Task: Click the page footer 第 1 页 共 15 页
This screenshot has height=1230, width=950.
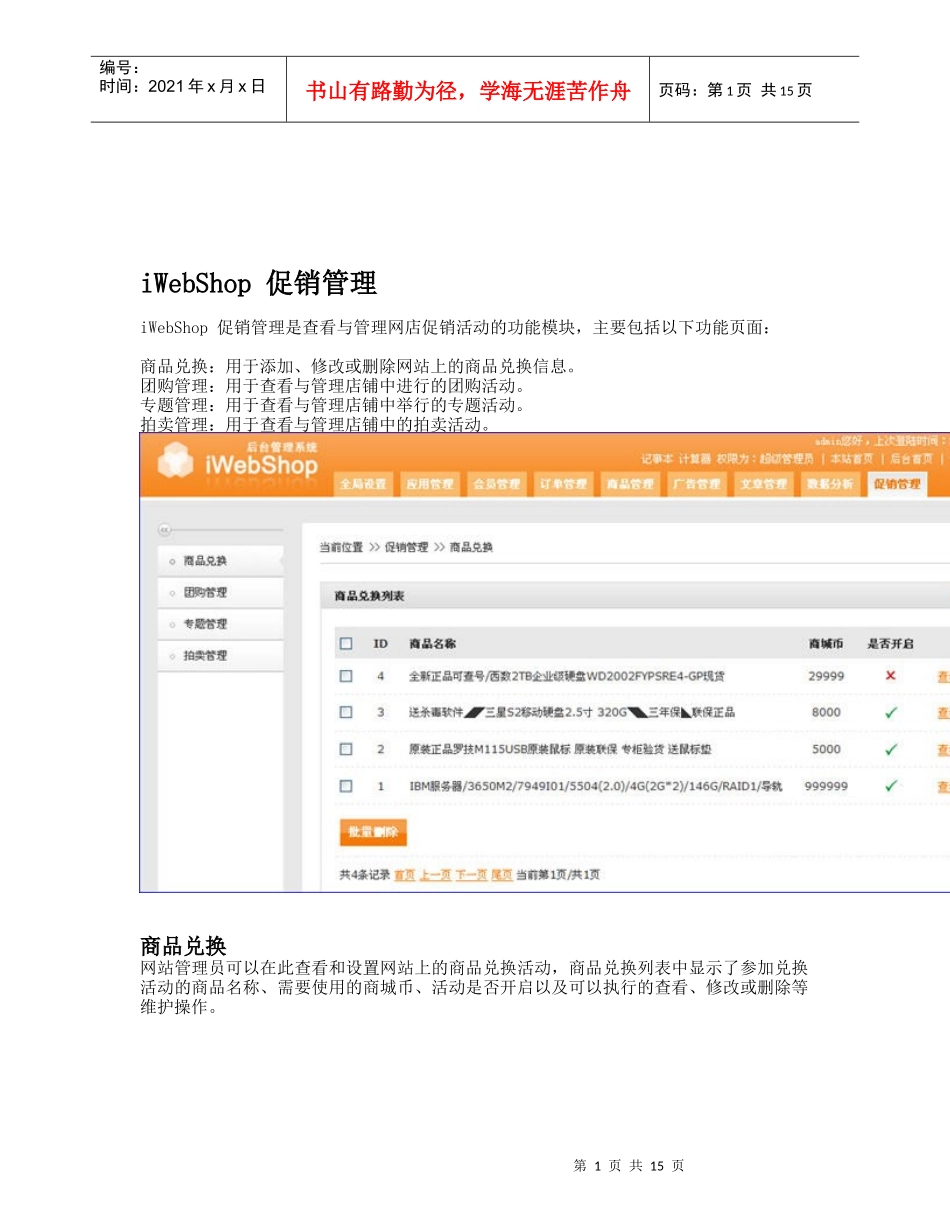Action: click(x=629, y=1166)
